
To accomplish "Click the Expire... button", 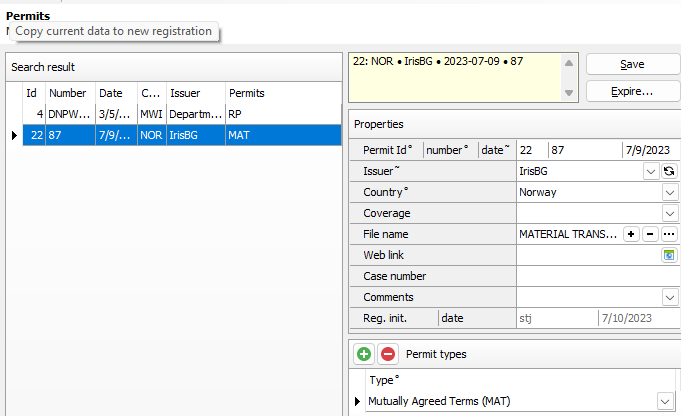I will (633, 91).
